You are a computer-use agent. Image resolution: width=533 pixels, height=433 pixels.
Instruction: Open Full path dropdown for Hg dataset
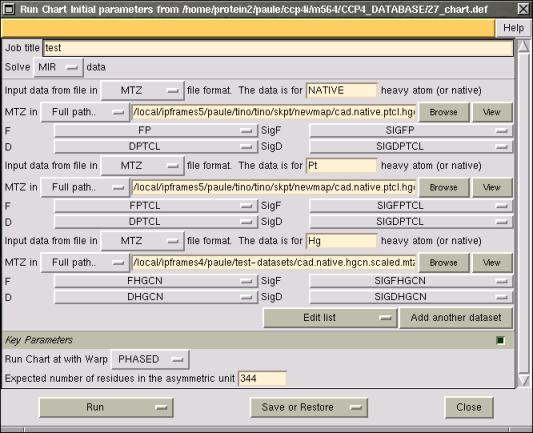point(85,263)
